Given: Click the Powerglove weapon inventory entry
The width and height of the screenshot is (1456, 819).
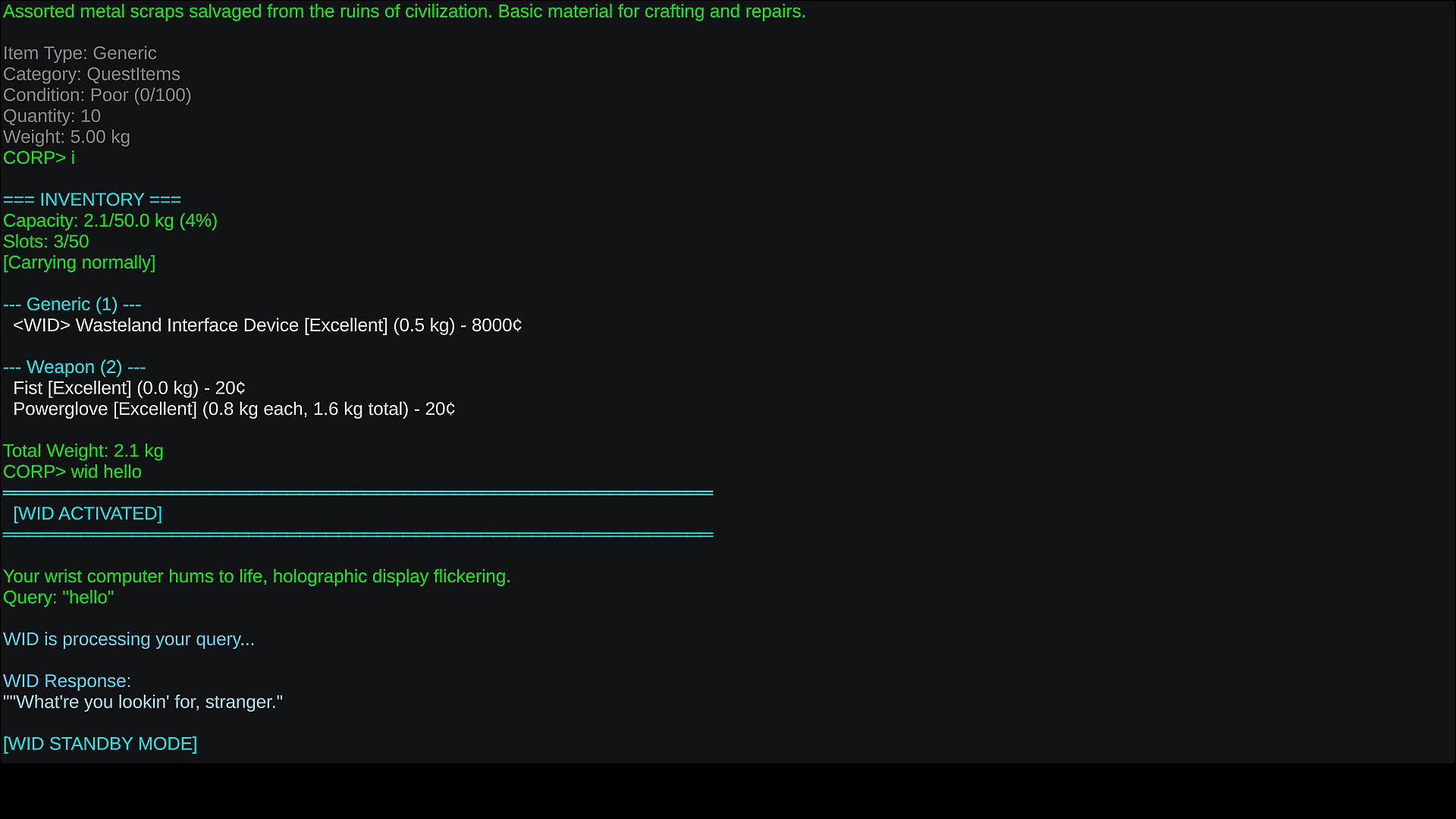Looking at the screenshot, I should click(x=234, y=409).
